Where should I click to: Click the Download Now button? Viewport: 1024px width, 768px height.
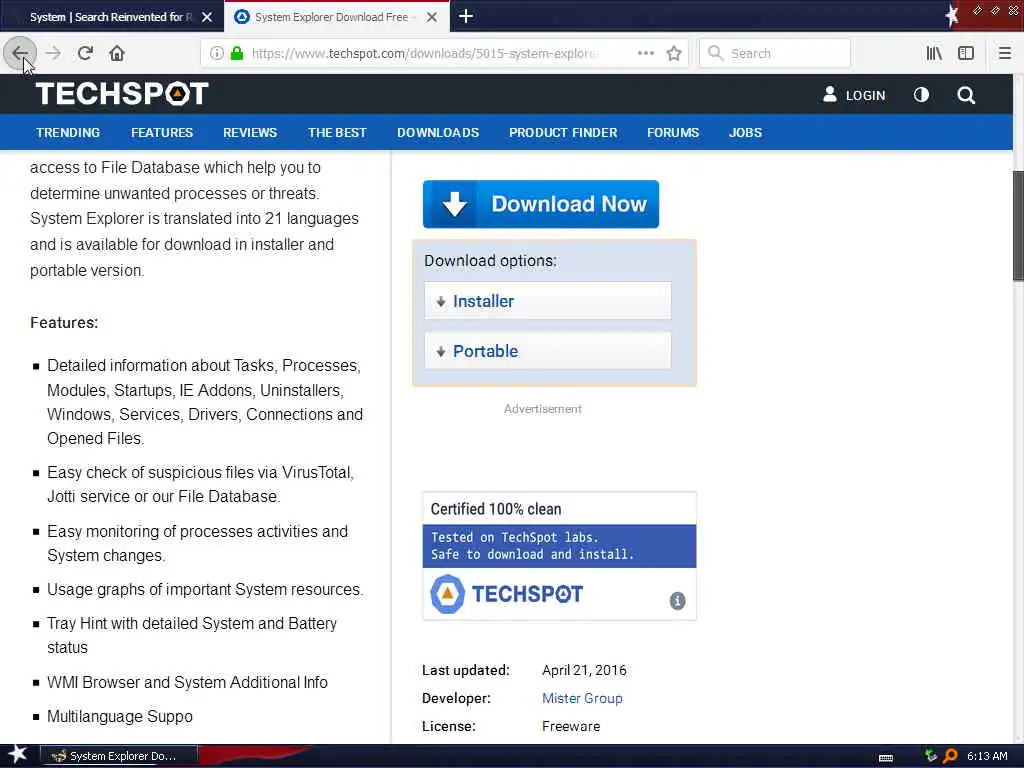pos(541,204)
